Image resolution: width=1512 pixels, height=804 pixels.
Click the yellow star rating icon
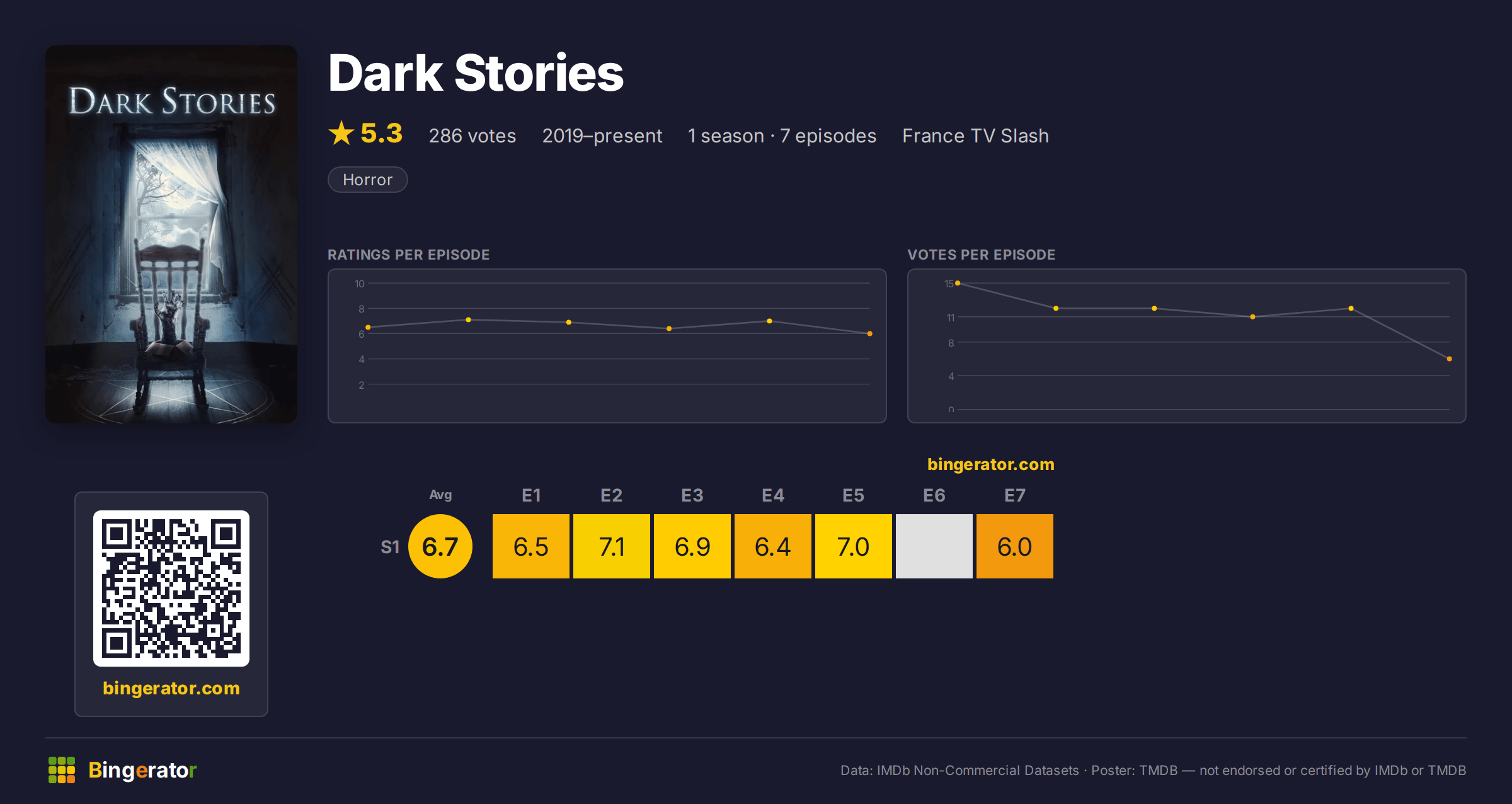pos(341,133)
